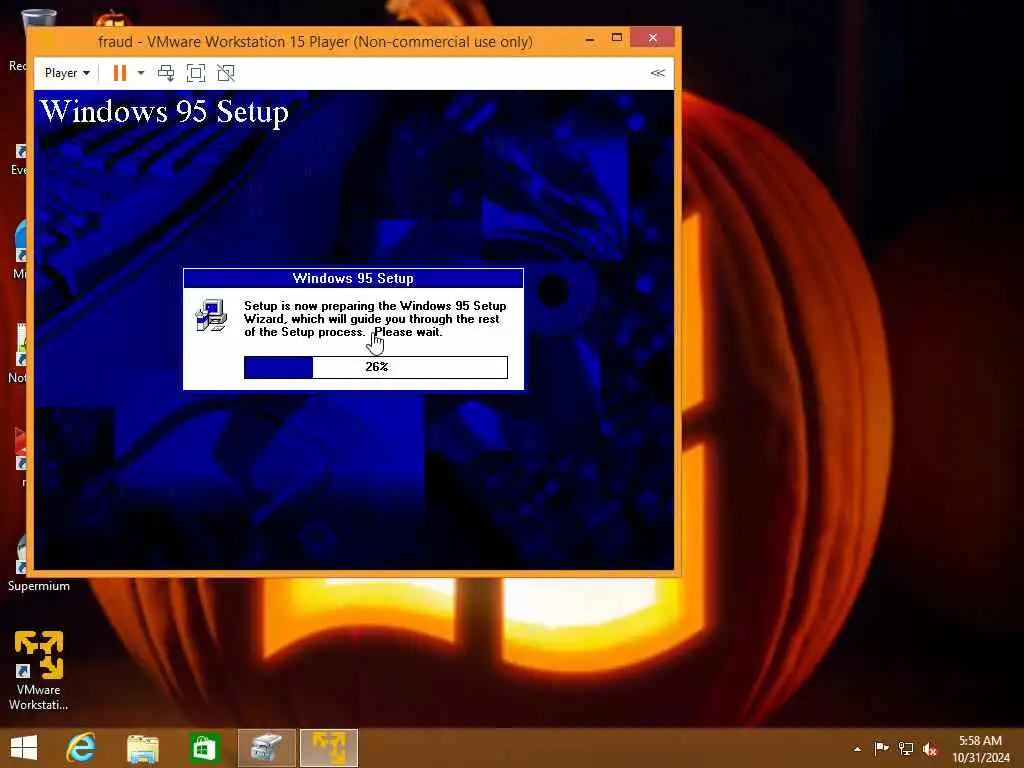Expand the power options arrow beside pause
This screenshot has height=768, width=1024.
pyautogui.click(x=140, y=73)
